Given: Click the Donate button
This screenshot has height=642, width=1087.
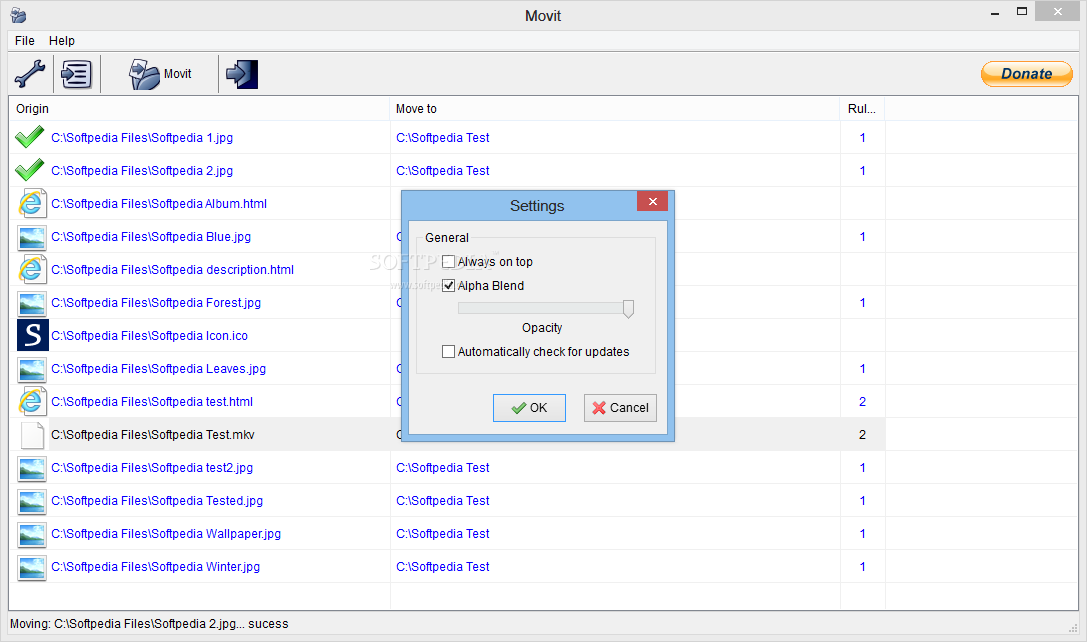Looking at the screenshot, I should click(x=1027, y=73).
